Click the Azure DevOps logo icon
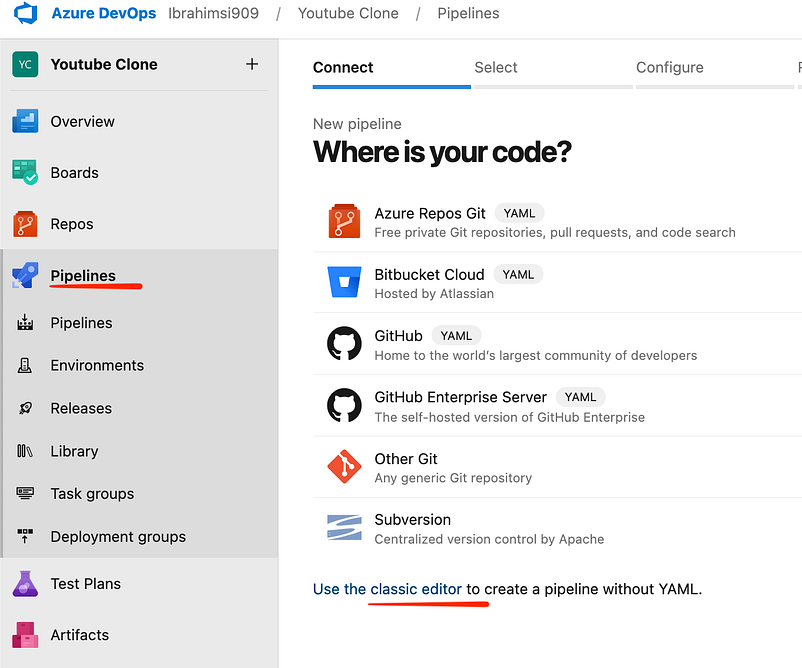The width and height of the screenshot is (802, 668). click(26, 13)
